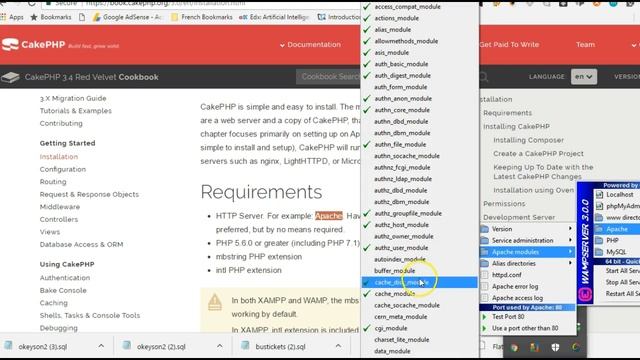Open the Apps grid in bookmarks bar
640x360 pixels.
click(12, 17)
